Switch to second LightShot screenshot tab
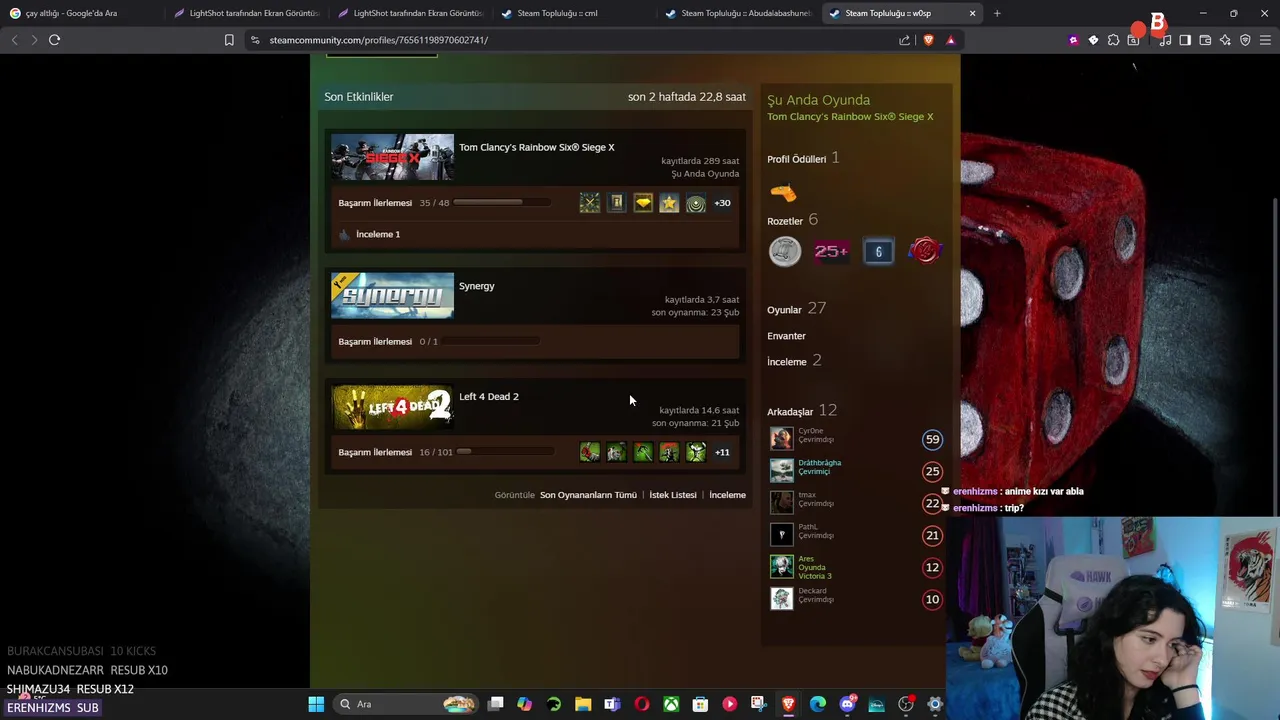Viewport: 1280px width, 720px height. point(410,13)
